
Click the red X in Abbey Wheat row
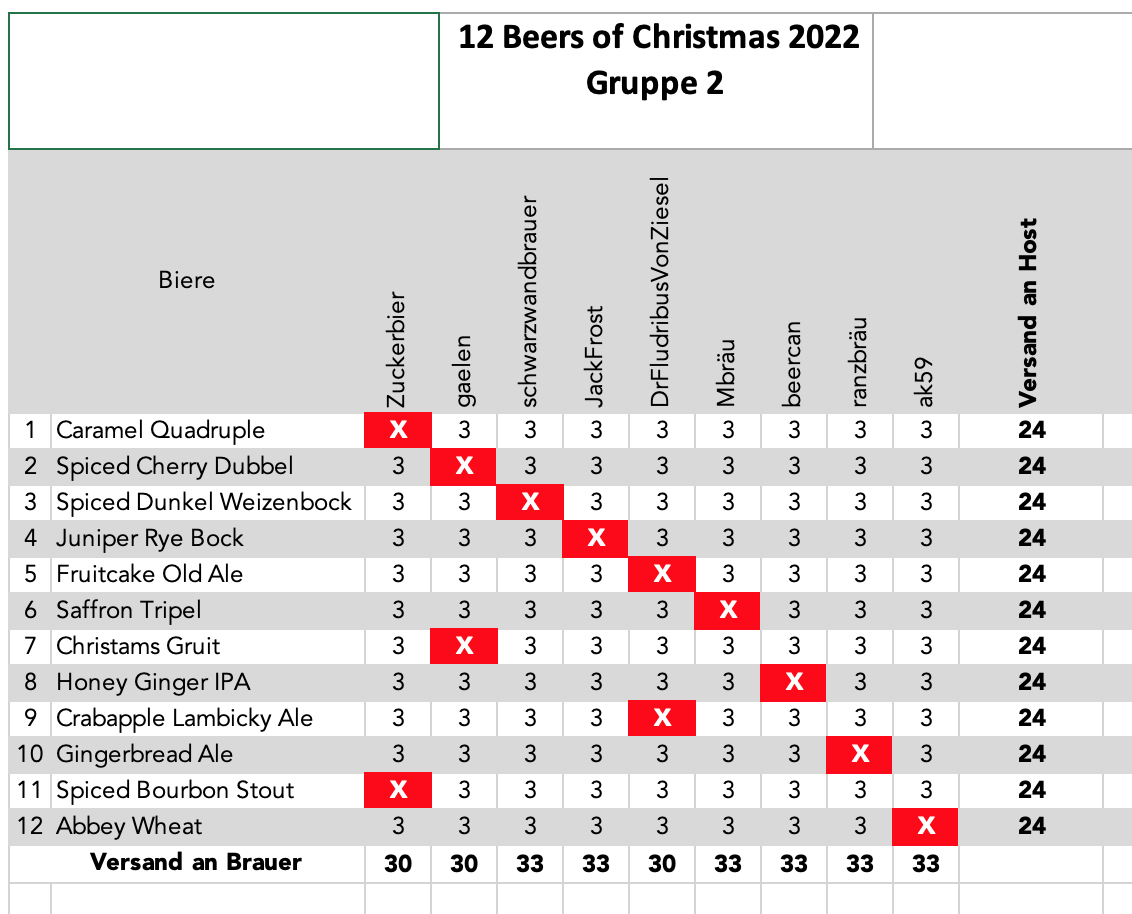[926, 826]
